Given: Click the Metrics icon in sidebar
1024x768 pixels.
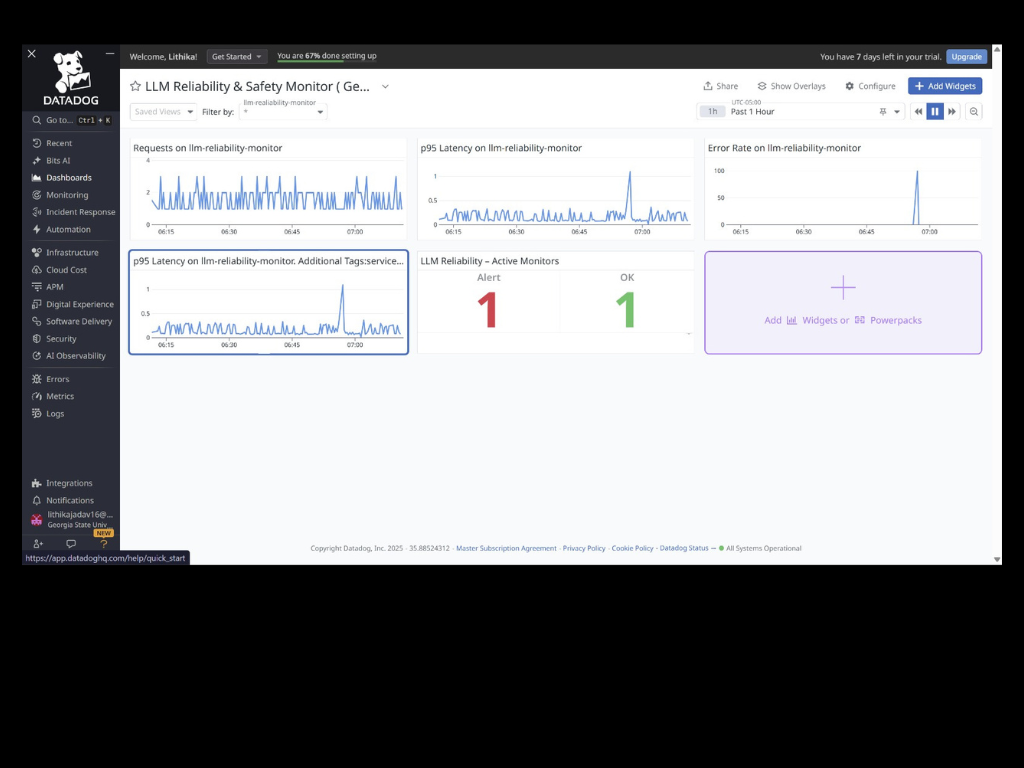Looking at the screenshot, I should pos(37,396).
